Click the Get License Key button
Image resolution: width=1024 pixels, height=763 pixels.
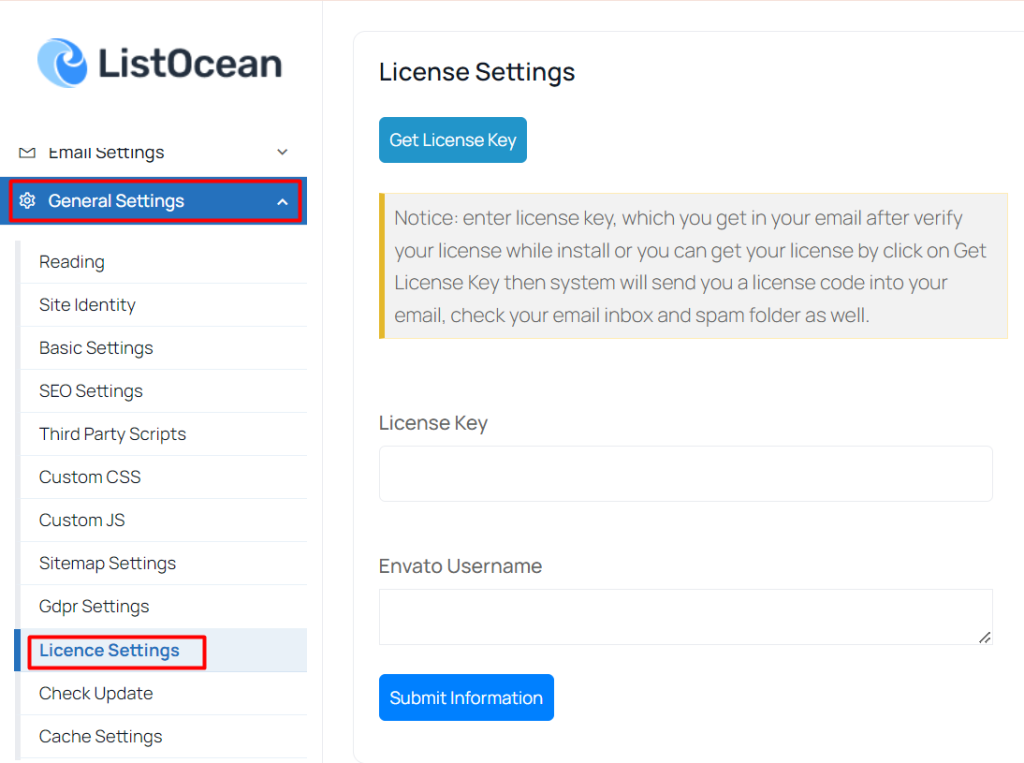pos(453,140)
